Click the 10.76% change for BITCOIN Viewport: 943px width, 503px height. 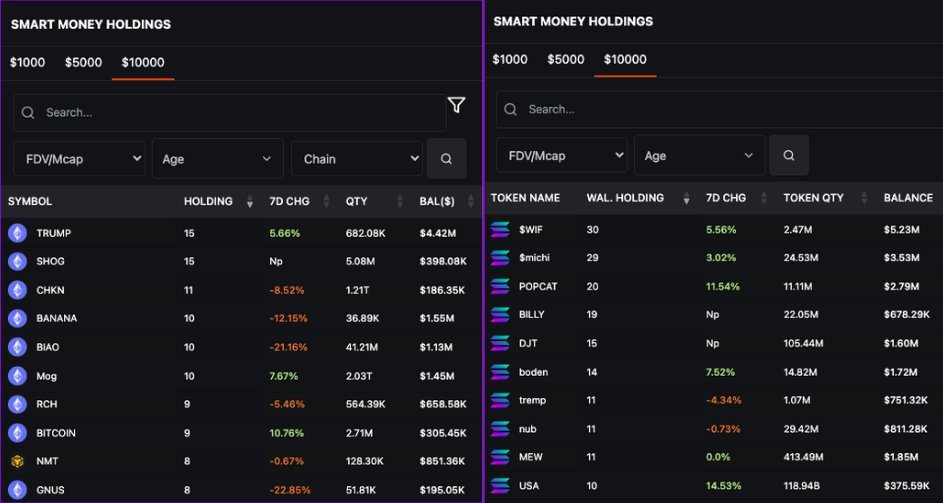pyautogui.click(x=286, y=433)
